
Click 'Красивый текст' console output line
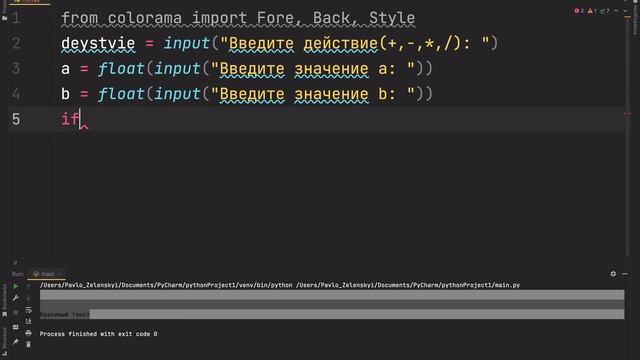point(64,314)
